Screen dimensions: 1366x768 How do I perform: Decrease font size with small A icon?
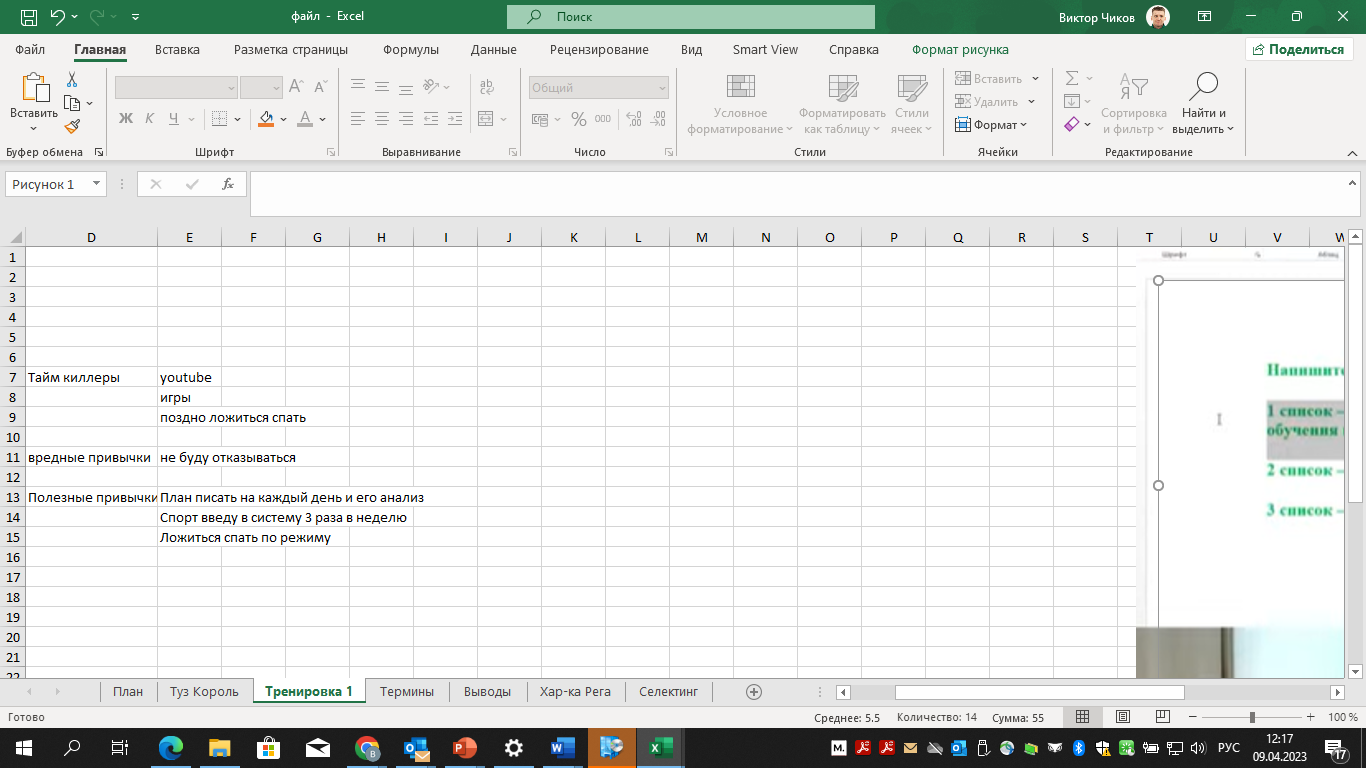320,87
